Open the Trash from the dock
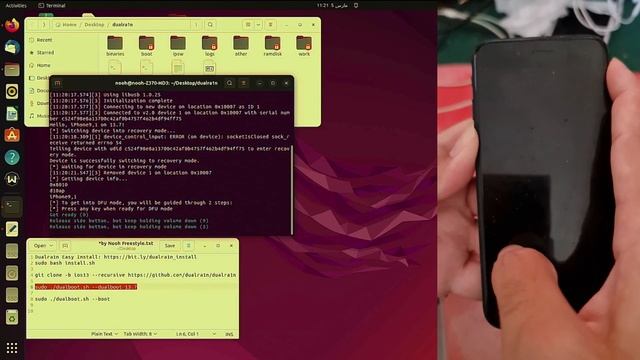 pyautogui.click(x=12, y=317)
